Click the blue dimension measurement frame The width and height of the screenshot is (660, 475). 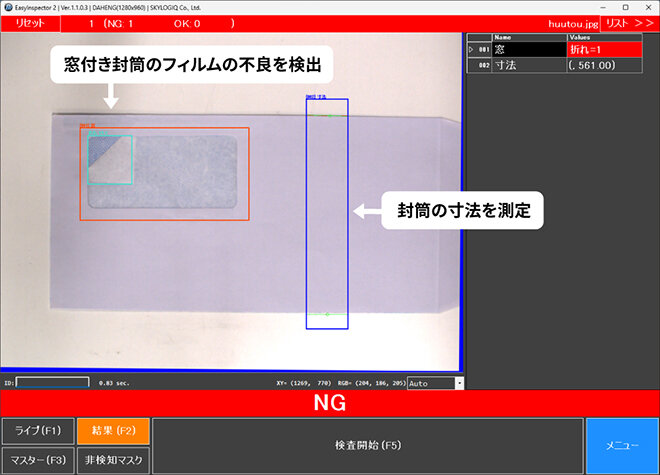[327, 213]
